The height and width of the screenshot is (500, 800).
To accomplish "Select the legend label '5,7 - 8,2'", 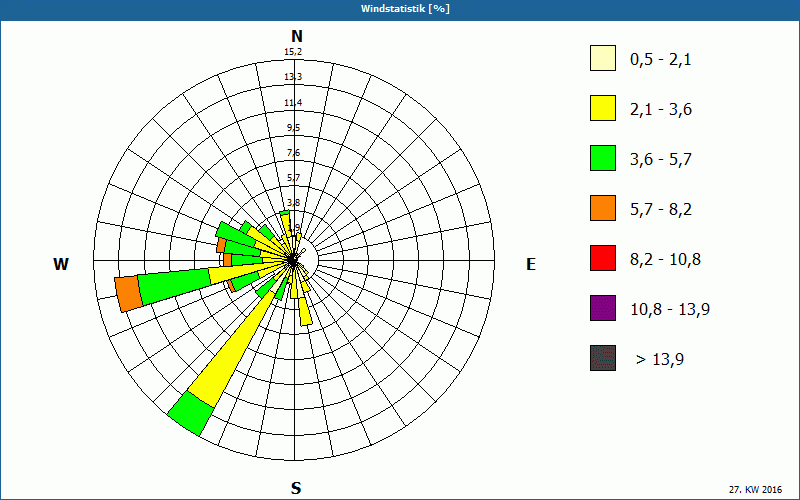I will [661, 210].
